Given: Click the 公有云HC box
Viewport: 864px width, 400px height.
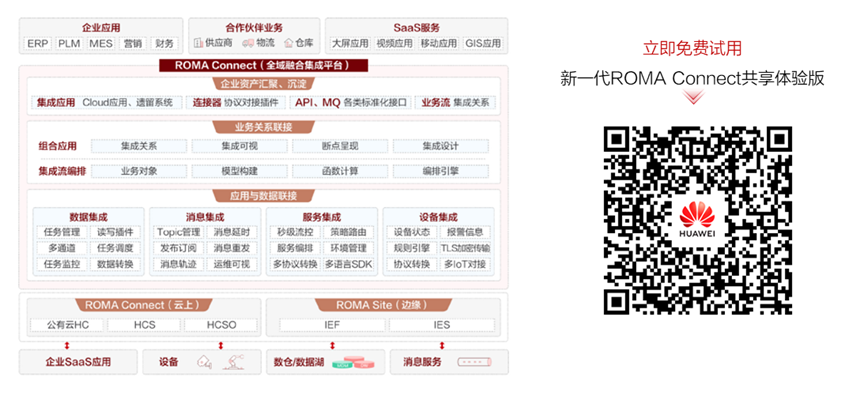Looking at the screenshot, I should point(67,325).
